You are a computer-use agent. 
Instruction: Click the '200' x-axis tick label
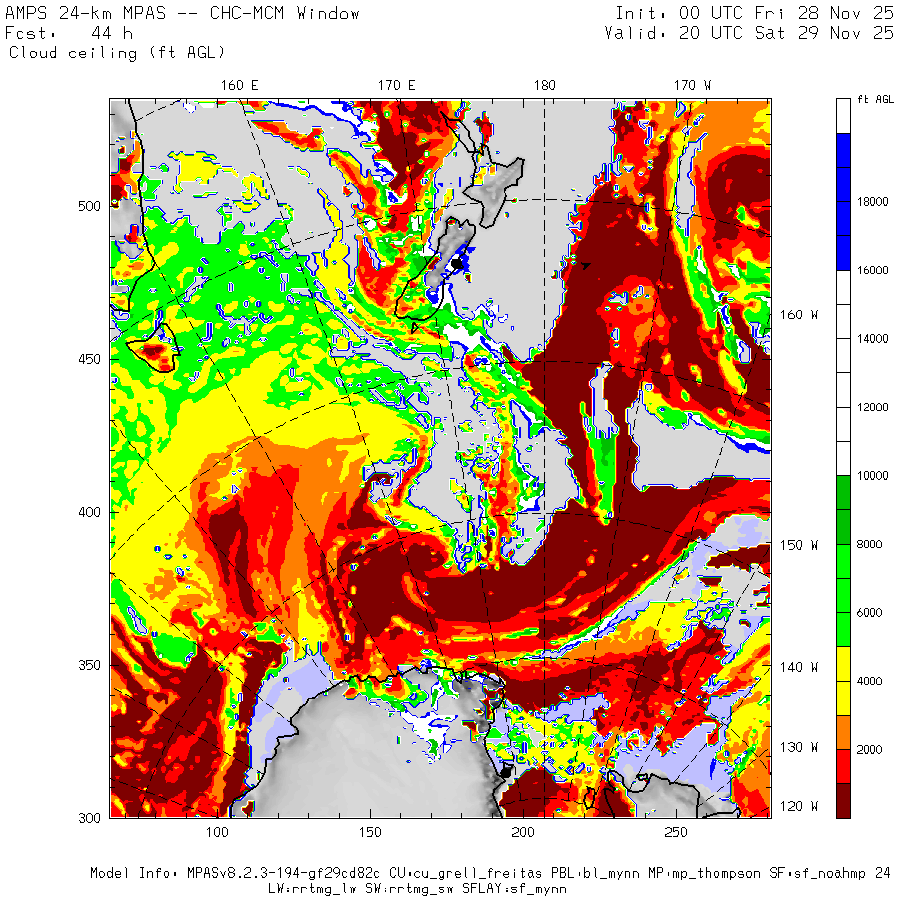pyautogui.click(x=523, y=832)
